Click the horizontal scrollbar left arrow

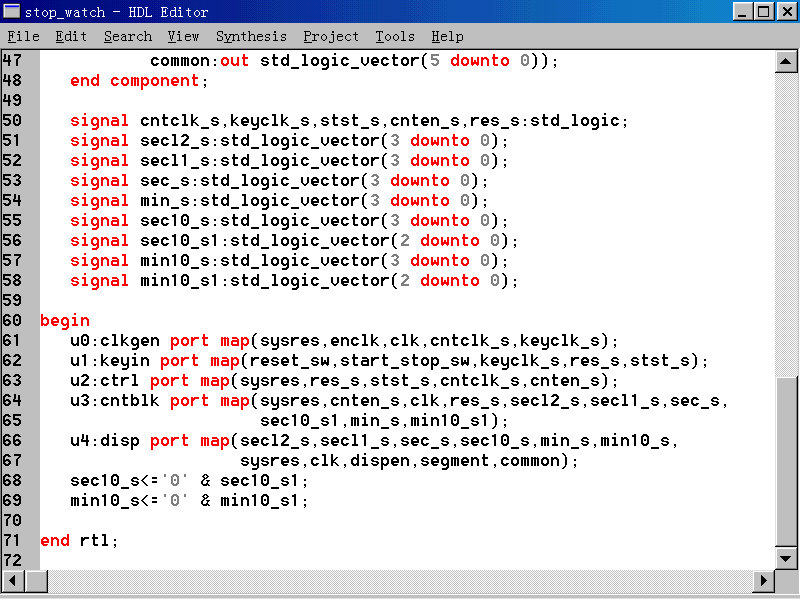click(x=11, y=581)
